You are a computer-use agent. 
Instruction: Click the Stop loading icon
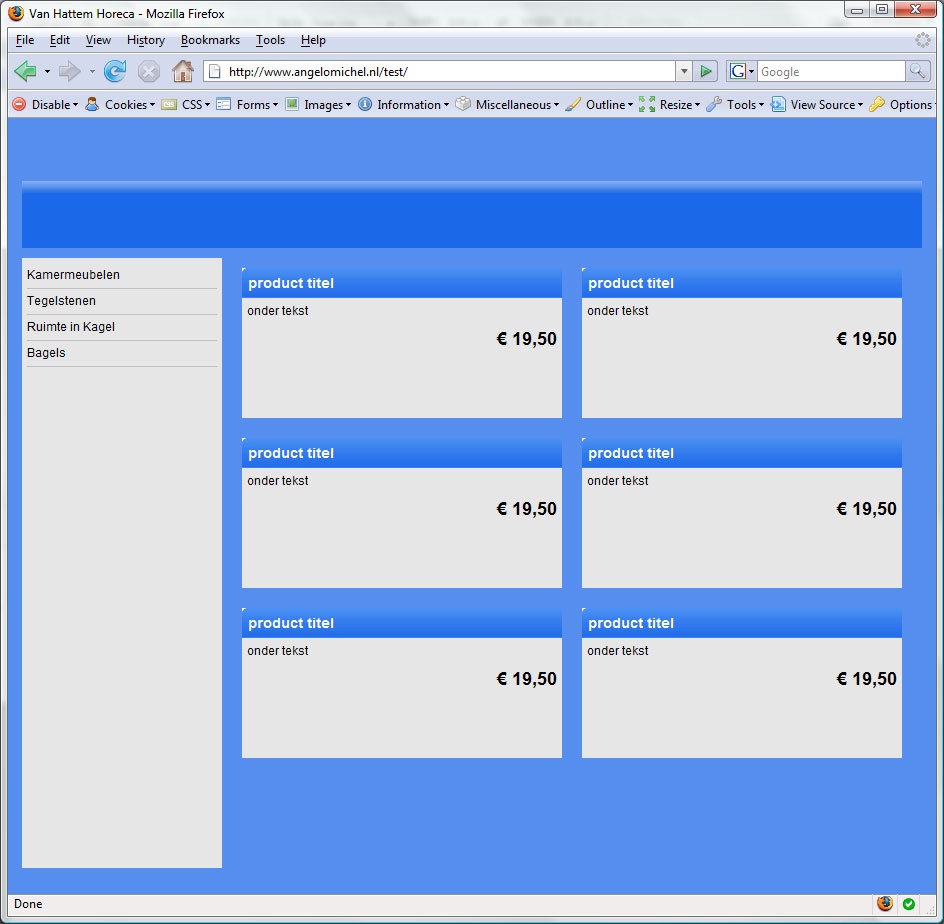click(149, 72)
